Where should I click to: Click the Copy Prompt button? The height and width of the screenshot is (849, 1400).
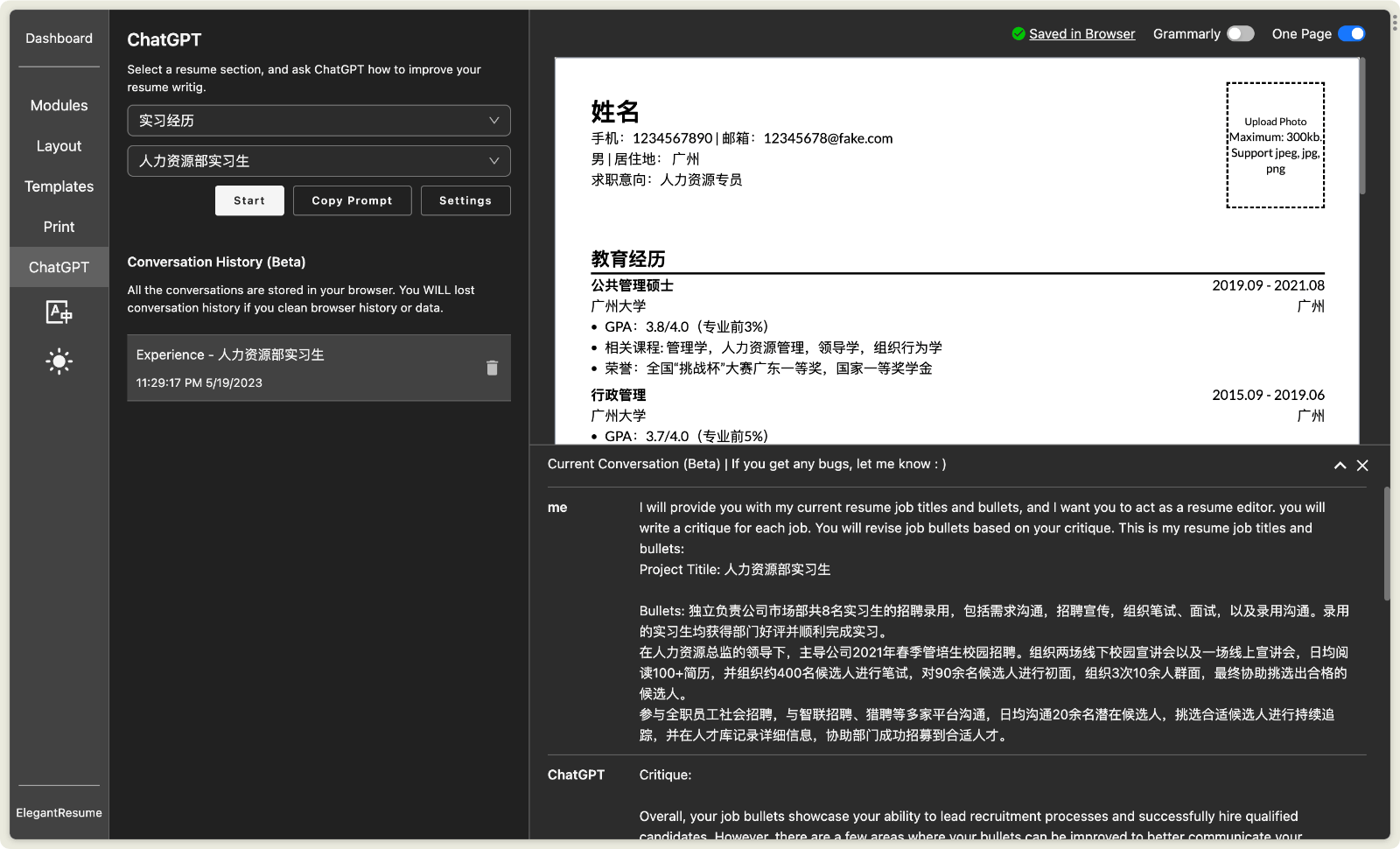(x=352, y=200)
